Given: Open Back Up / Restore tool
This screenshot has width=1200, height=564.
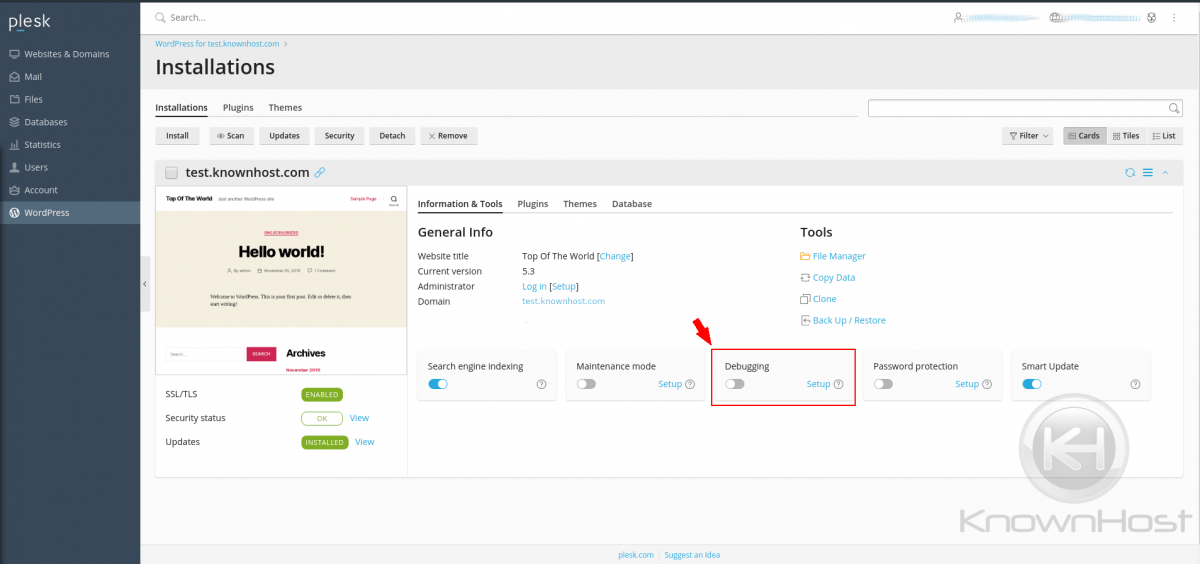Looking at the screenshot, I should [x=843, y=321].
